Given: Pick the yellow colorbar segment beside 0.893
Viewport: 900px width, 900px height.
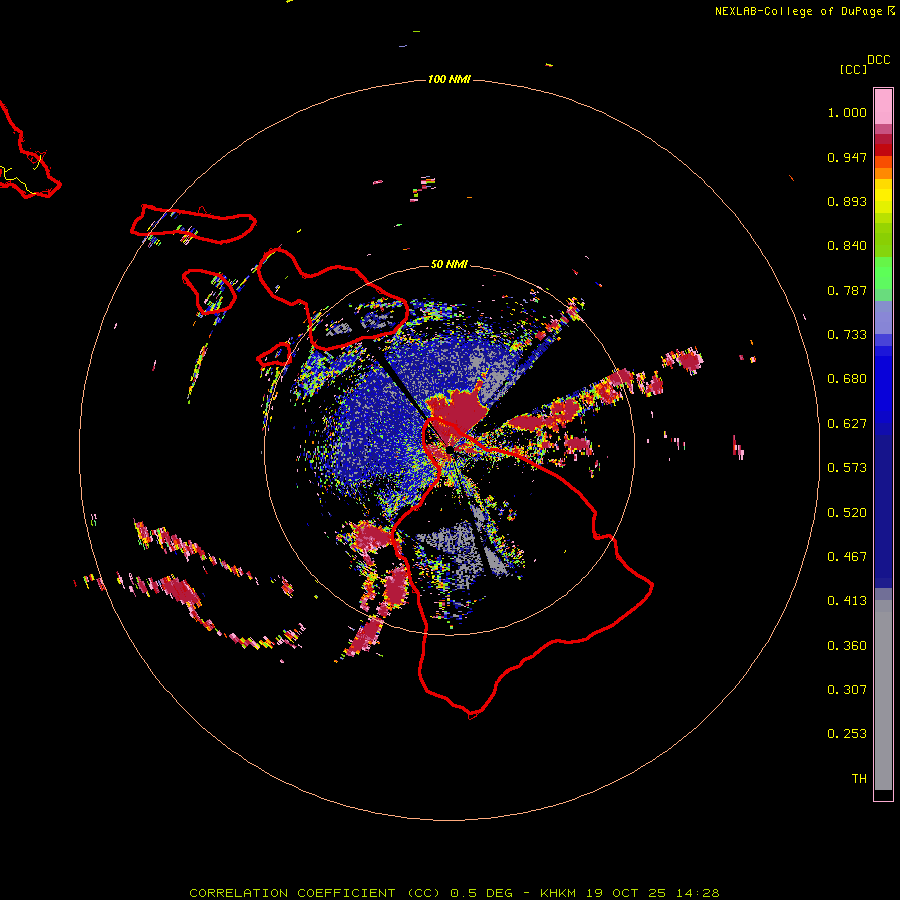Looking at the screenshot, I should [883, 201].
